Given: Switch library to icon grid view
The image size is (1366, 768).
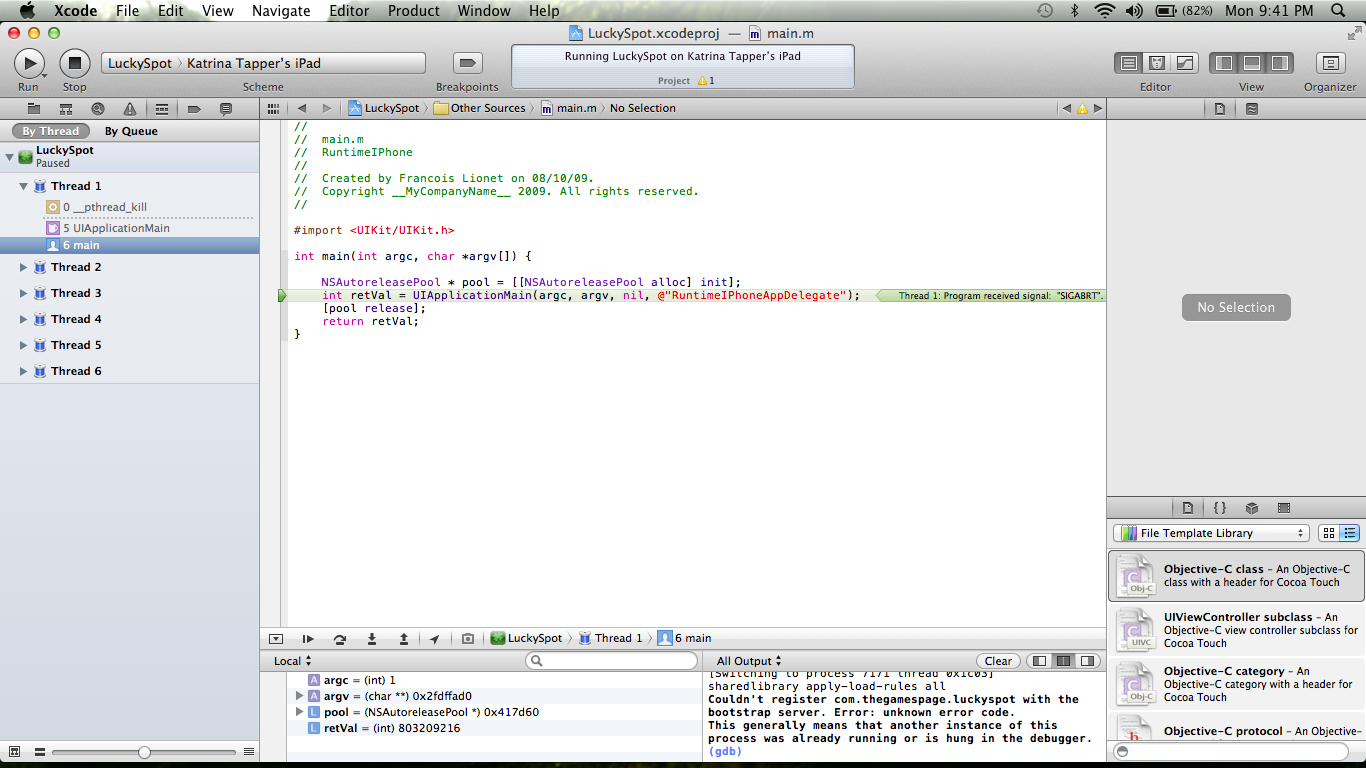Looking at the screenshot, I should tap(1328, 533).
